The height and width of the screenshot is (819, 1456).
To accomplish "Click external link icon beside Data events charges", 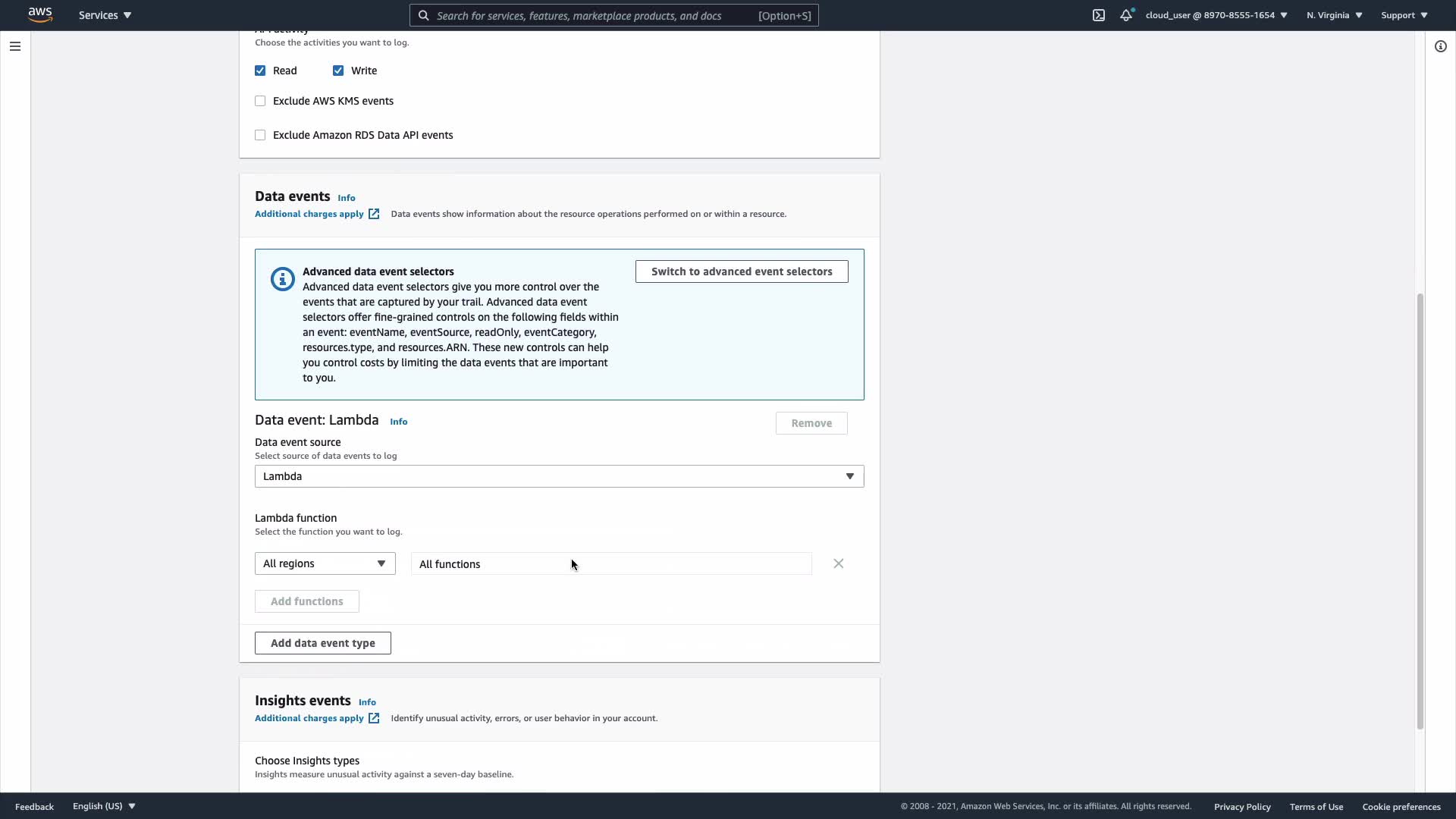I will (x=374, y=214).
